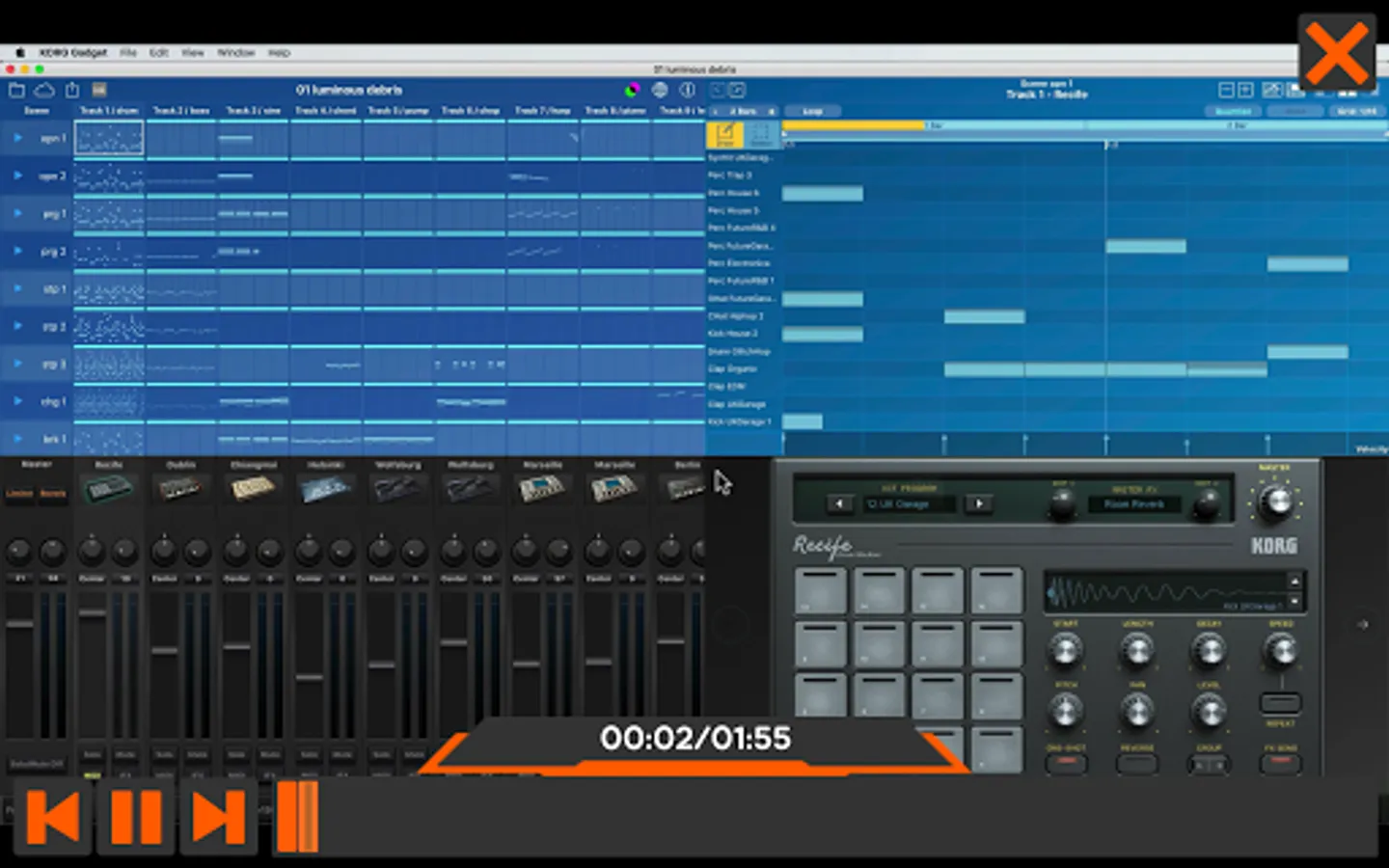
Task: Click the orange video progress bar handle
Action: pos(297,817)
